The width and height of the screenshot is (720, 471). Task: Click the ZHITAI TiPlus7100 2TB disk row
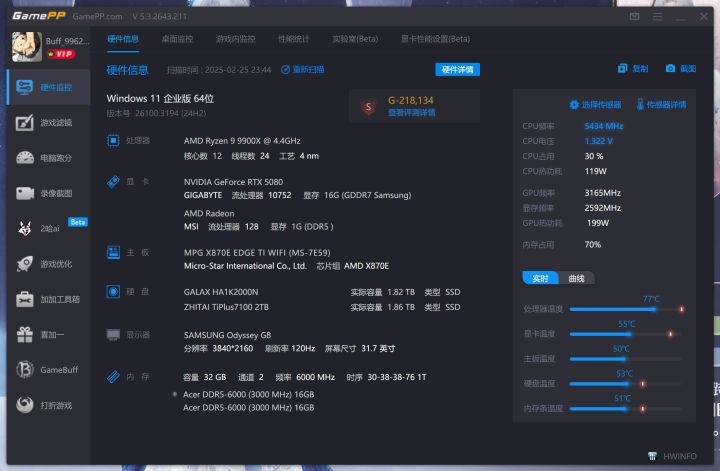[x=322, y=307]
